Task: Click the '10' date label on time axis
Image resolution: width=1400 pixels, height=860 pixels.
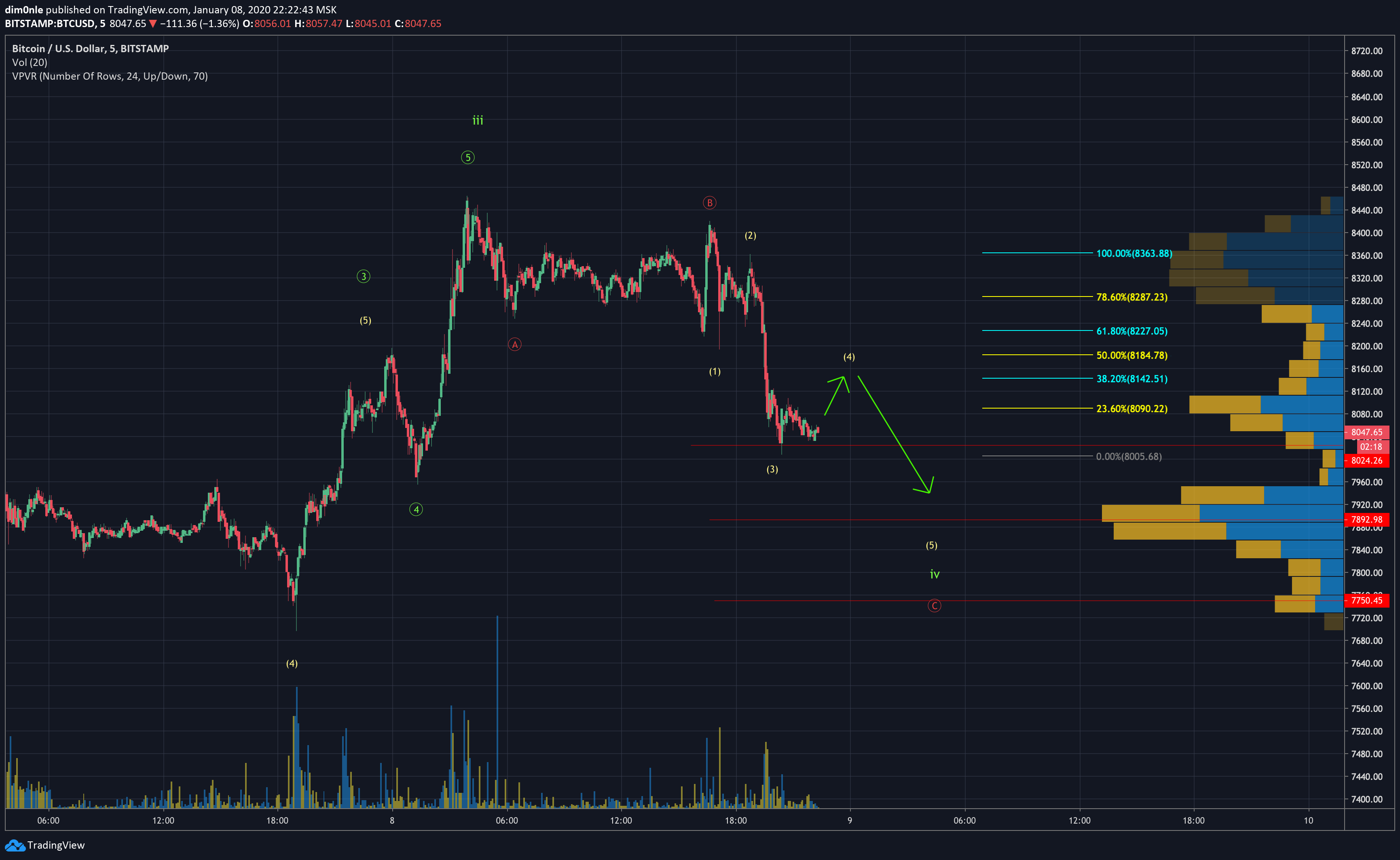Action: click(1309, 820)
